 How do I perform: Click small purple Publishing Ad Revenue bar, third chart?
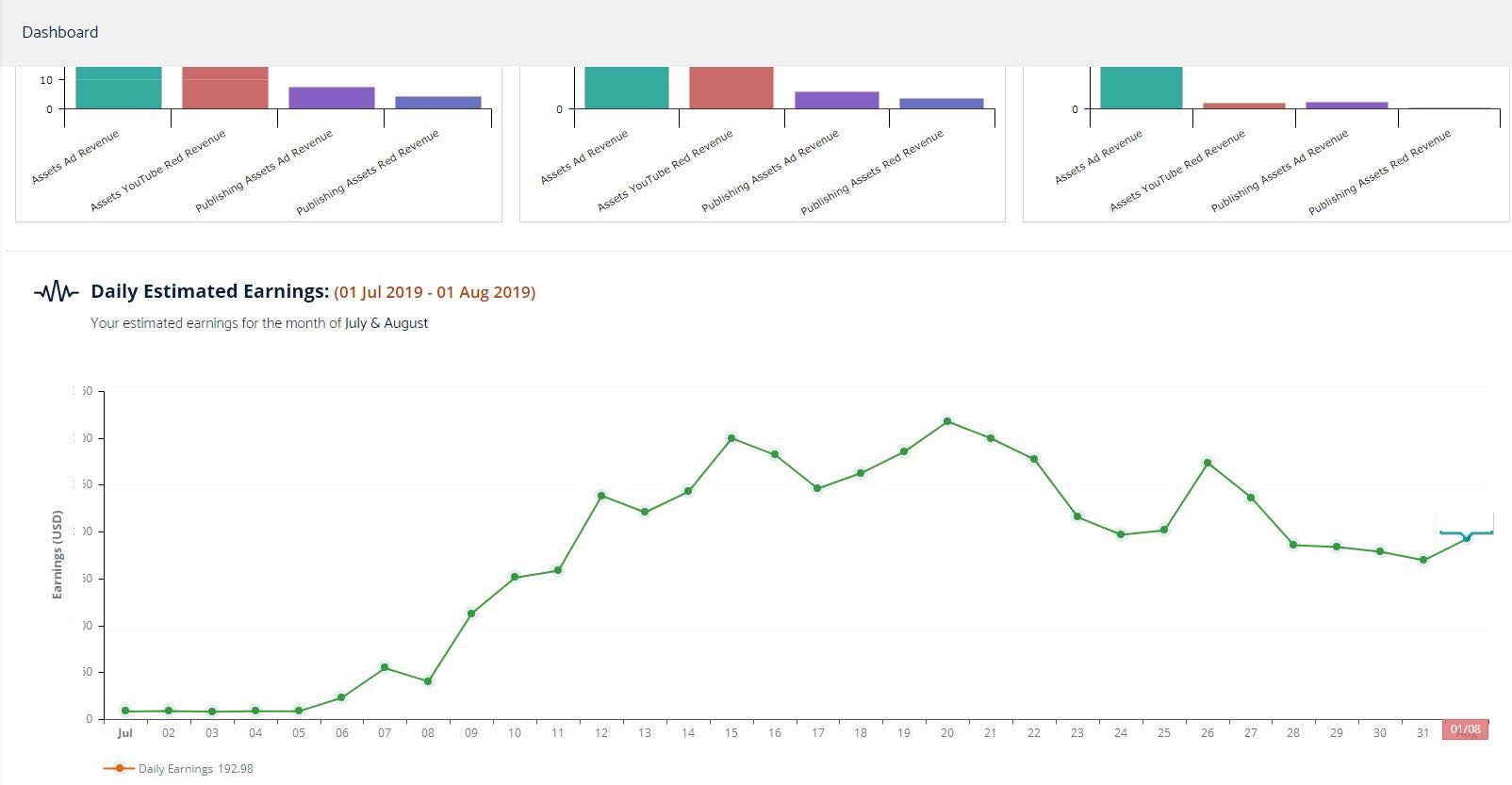[x=1347, y=106]
